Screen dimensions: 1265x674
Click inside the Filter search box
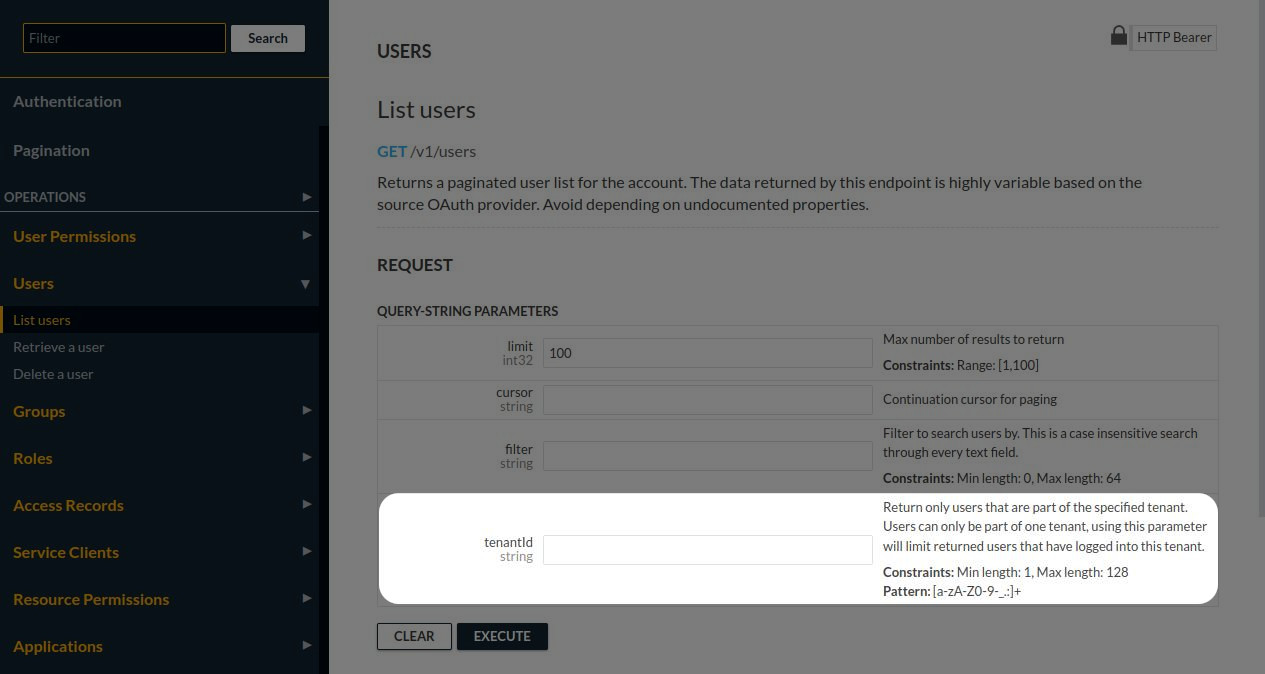pos(123,38)
